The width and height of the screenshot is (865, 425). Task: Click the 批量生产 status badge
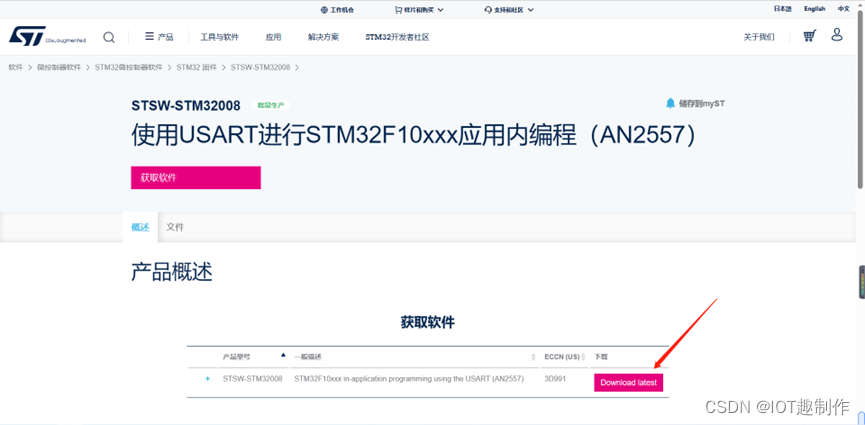coord(271,105)
